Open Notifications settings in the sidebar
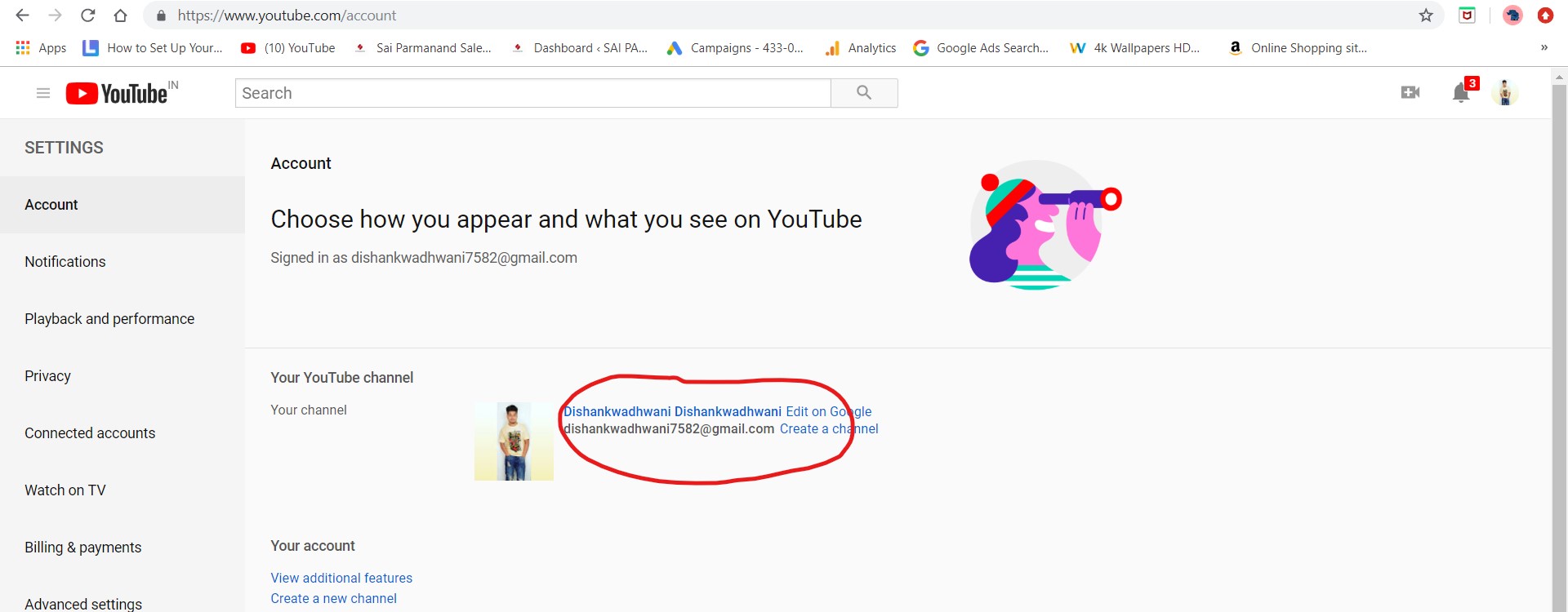 pyautogui.click(x=122, y=262)
